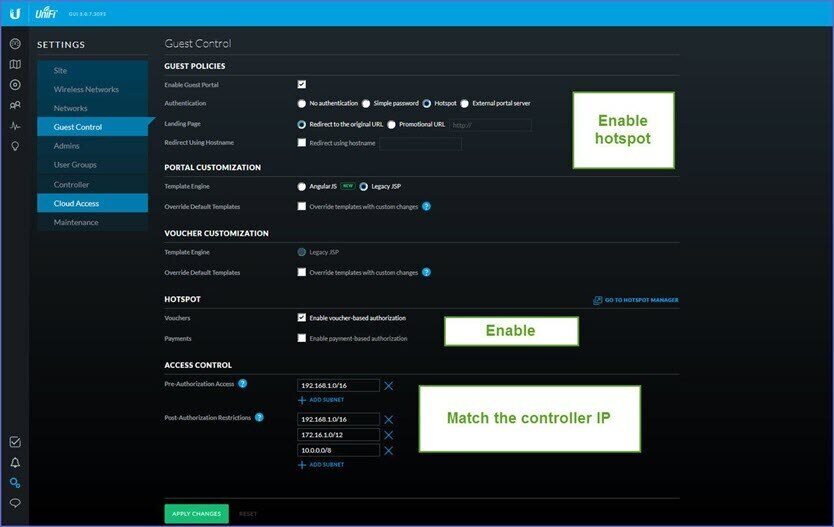Screen dimensions: 834x527
Task: Toggle the Enable Guest Portal checkbox
Action: click(302, 84)
